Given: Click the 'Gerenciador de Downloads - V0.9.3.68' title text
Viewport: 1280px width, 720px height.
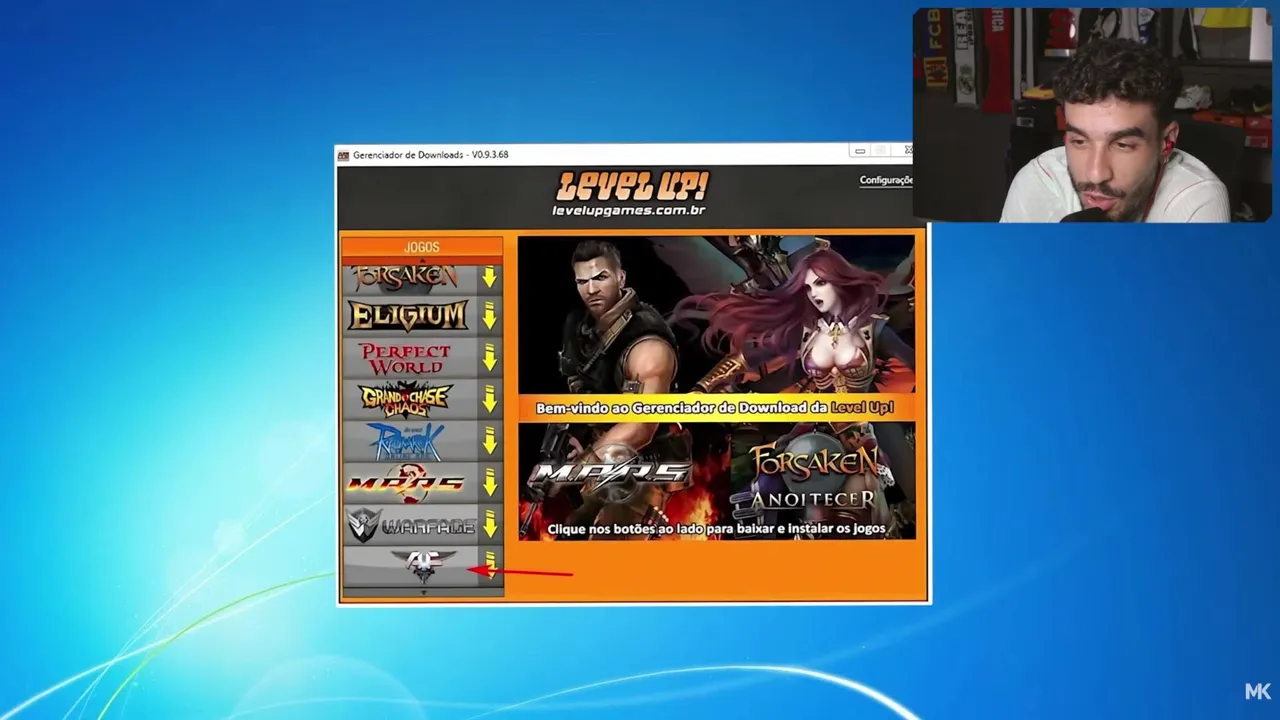Looking at the screenshot, I should pyautogui.click(x=431, y=155).
